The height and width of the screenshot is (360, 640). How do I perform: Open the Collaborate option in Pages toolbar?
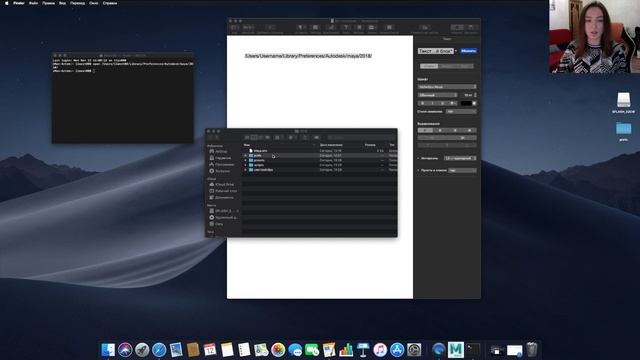pos(424,27)
